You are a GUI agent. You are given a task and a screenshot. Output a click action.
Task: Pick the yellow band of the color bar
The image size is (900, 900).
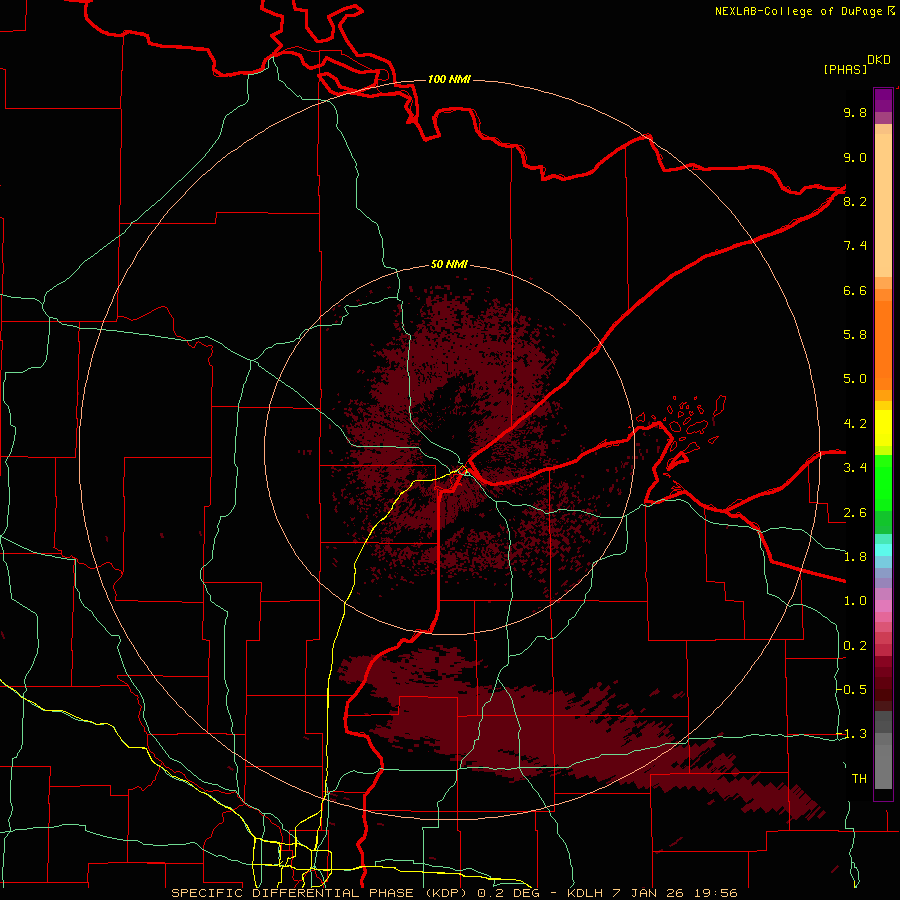pyautogui.click(x=883, y=428)
